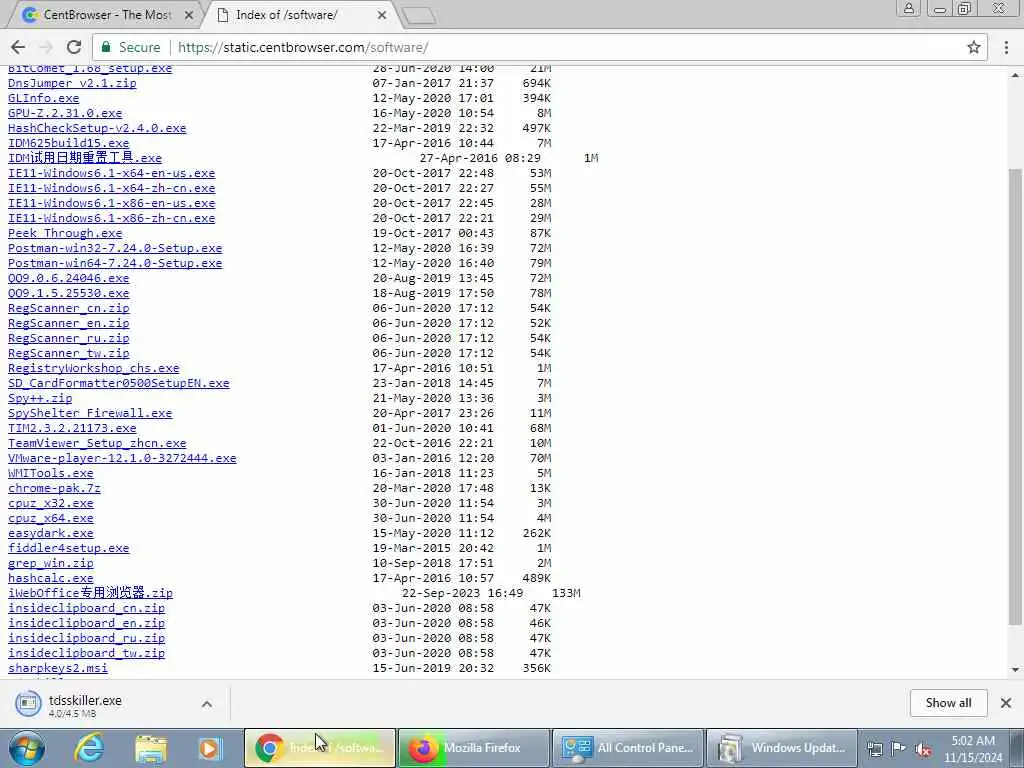Image resolution: width=1024 pixels, height=768 pixels.
Task: Download WMITools.exe
Action: click(50, 473)
